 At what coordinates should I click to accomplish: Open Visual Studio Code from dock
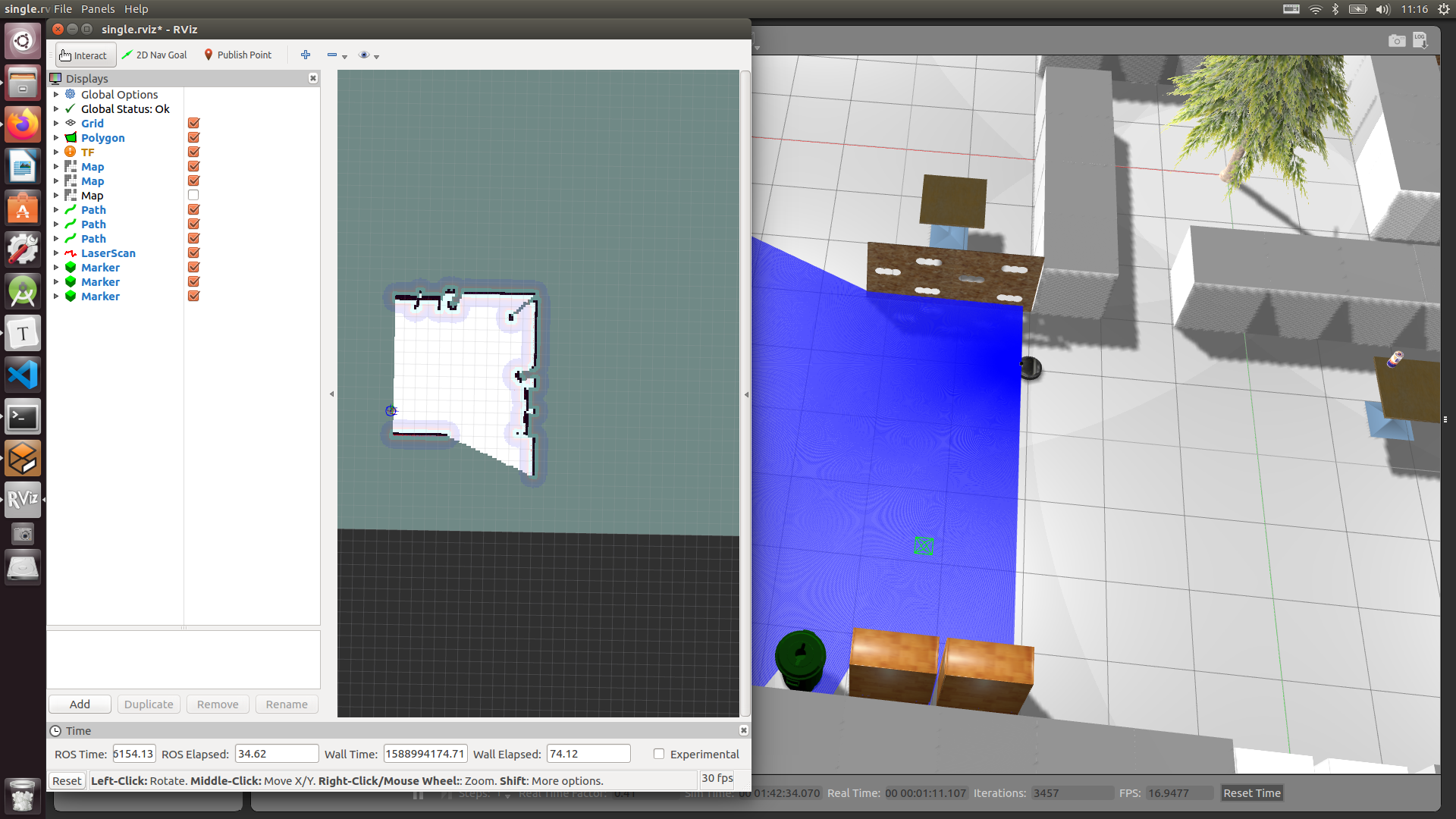pyautogui.click(x=23, y=375)
